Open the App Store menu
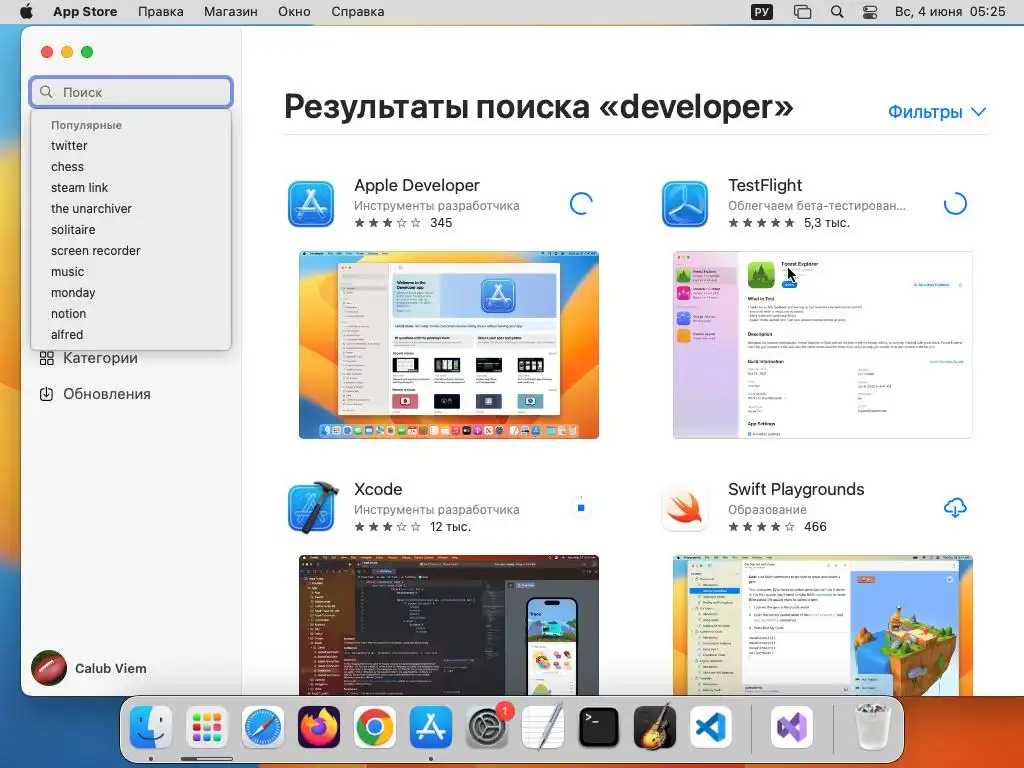The image size is (1024, 768). click(85, 12)
